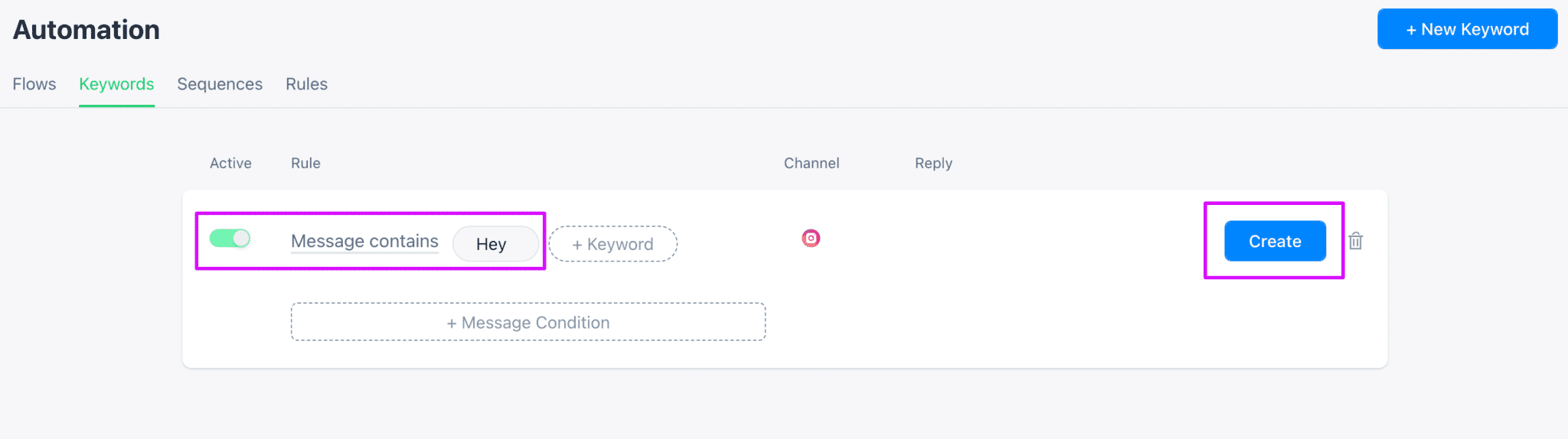Open the Sequences tab

coord(220,84)
